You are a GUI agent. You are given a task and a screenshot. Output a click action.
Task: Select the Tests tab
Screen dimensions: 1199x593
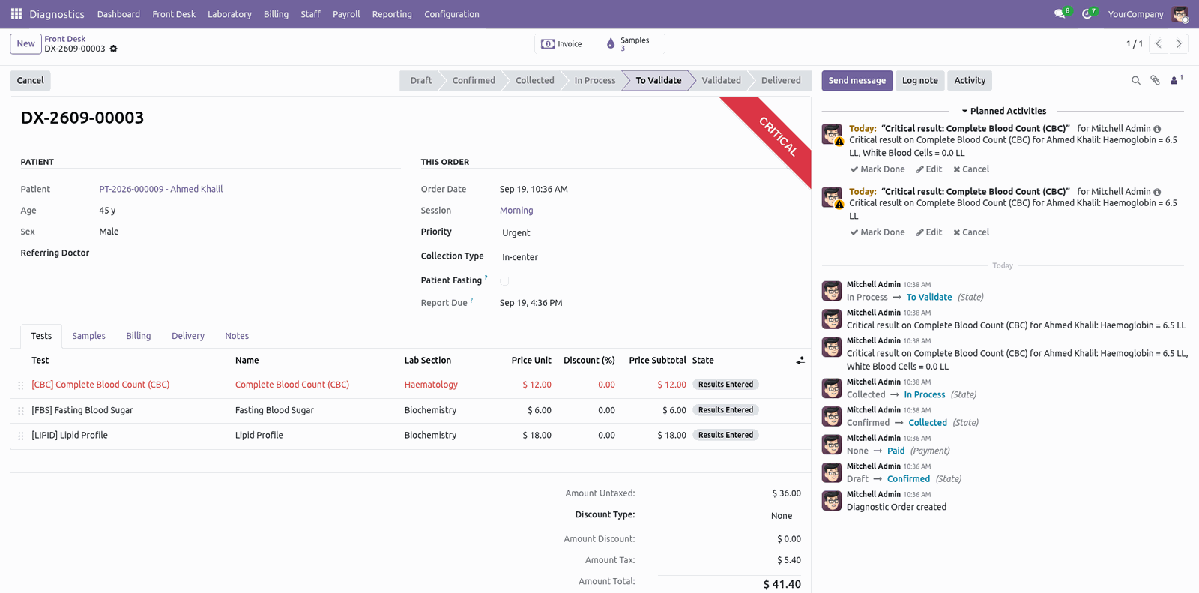(x=41, y=336)
